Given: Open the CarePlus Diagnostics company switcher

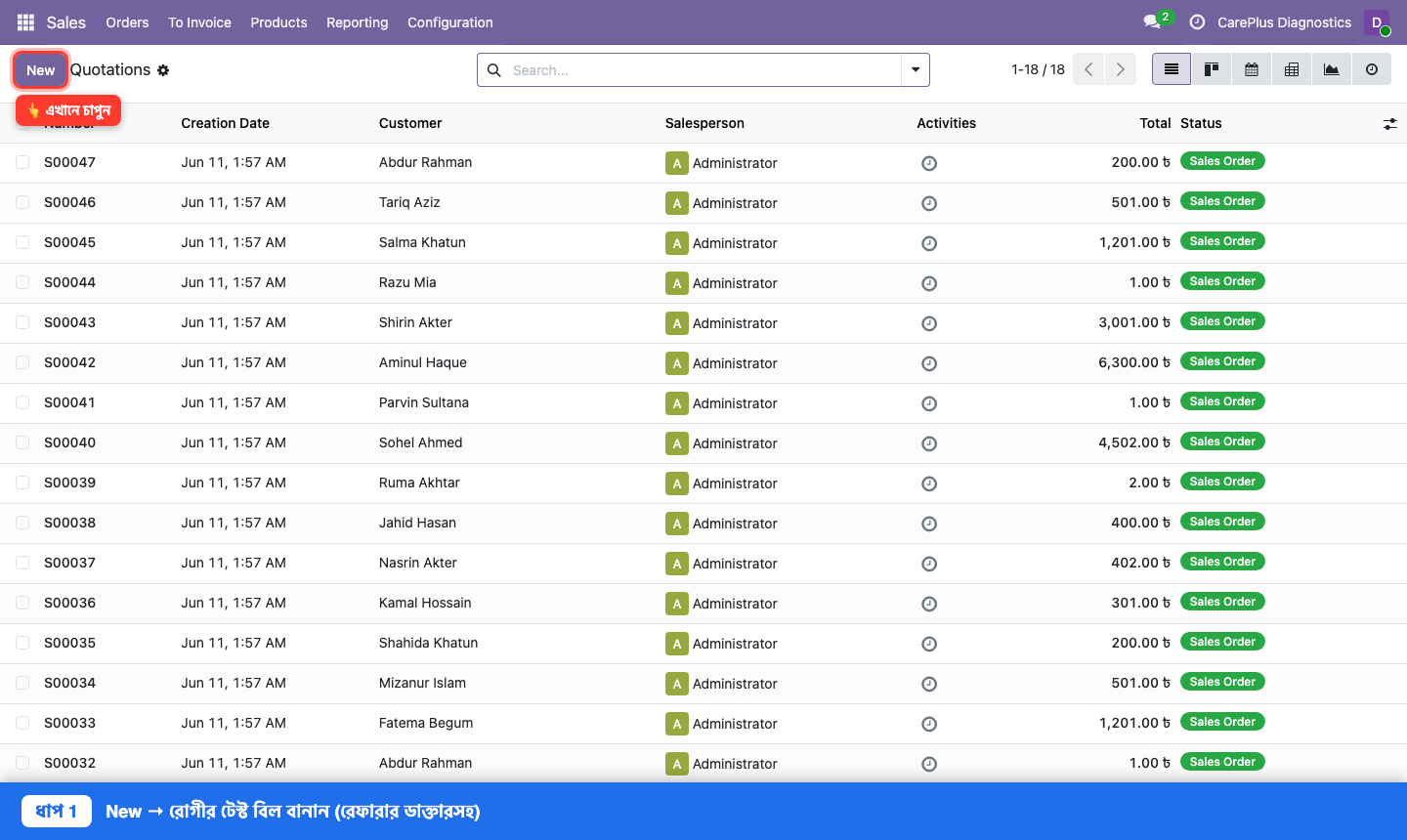Looking at the screenshot, I should pyautogui.click(x=1284, y=22).
